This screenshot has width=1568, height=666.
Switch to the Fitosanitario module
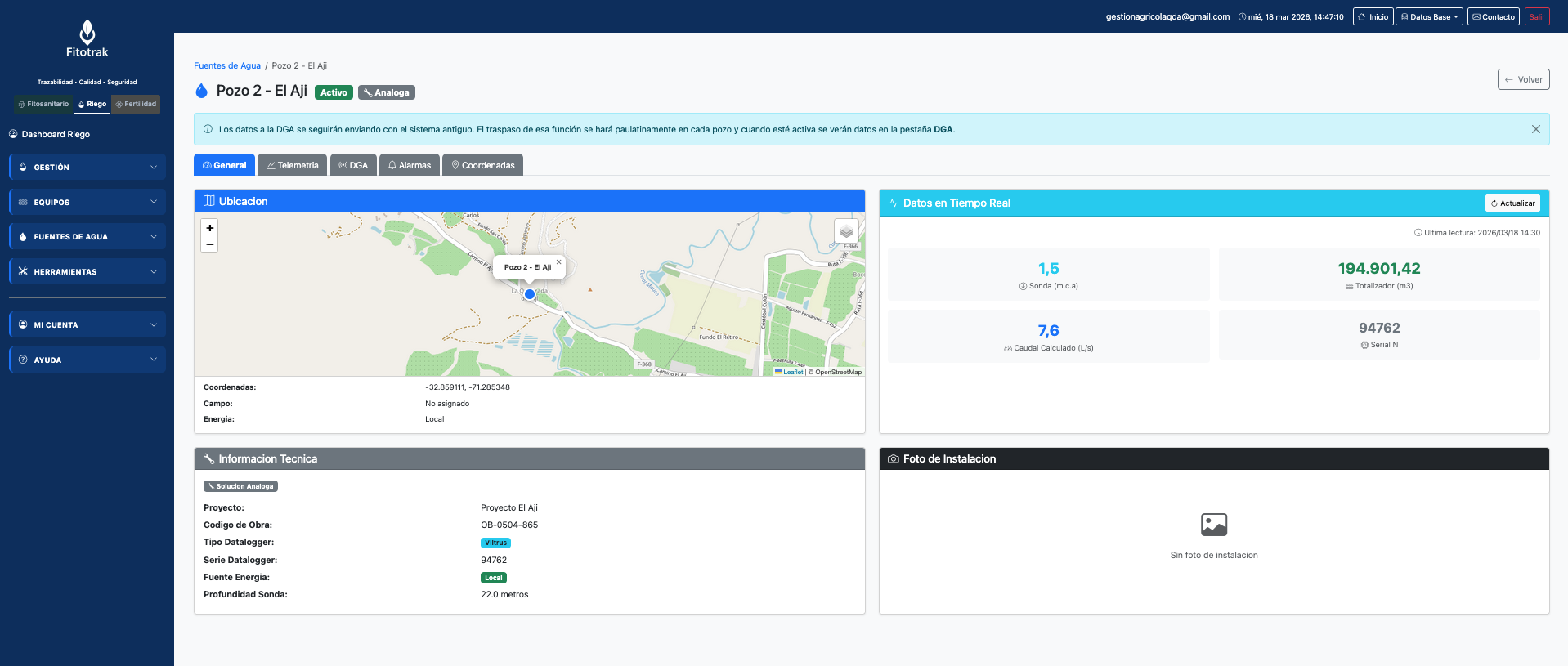tap(44, 104)
